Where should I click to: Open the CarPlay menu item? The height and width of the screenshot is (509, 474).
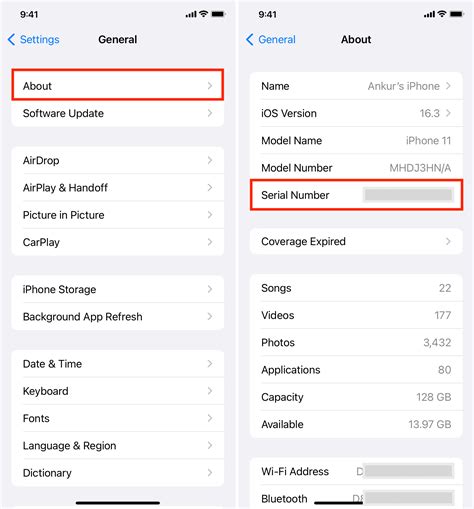click(118, 242)
